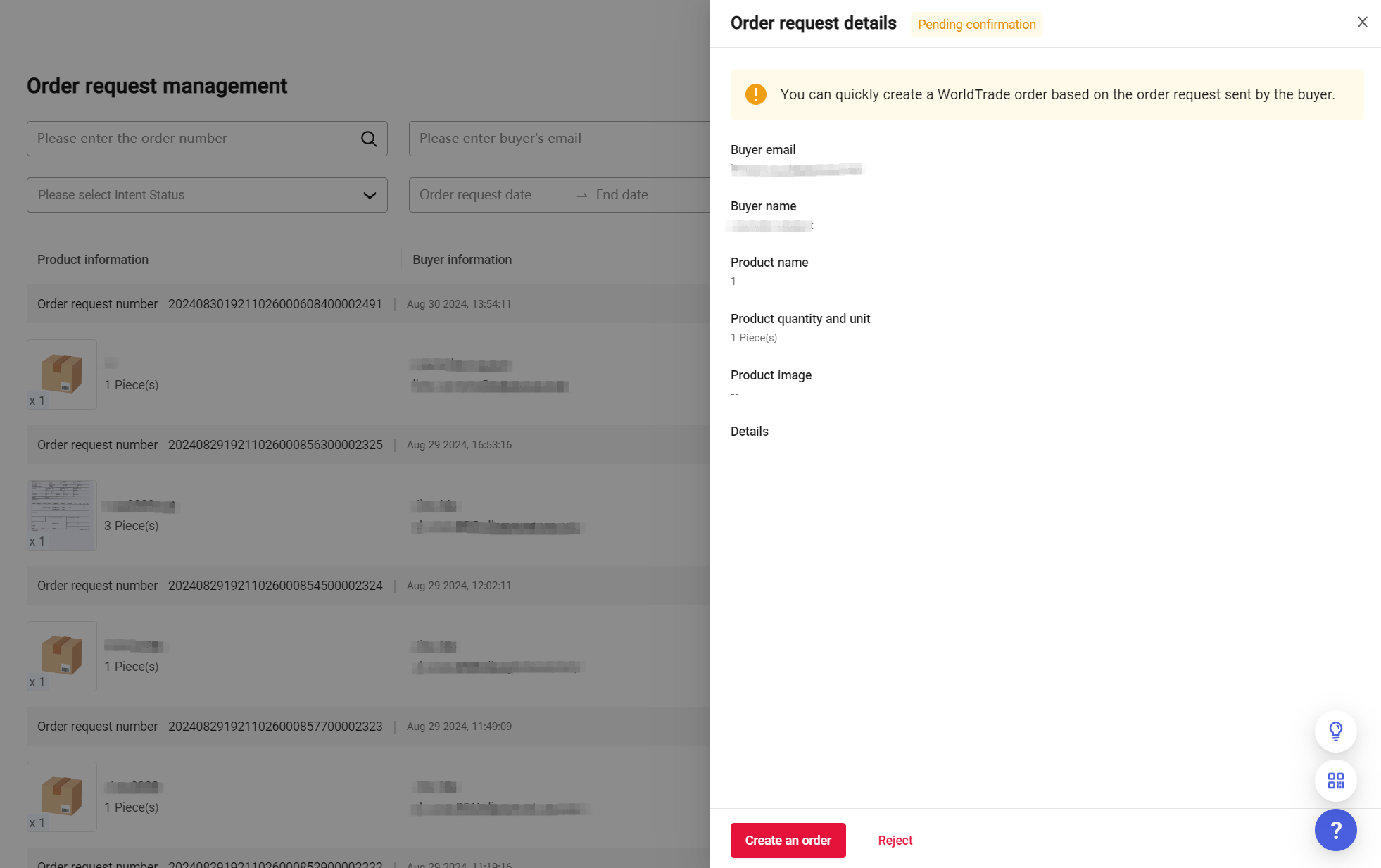The height and width of the screenshot is (868, 1381).
Task: Click the orange warning icon in notice banner
Action: click(x=755, y=94)
